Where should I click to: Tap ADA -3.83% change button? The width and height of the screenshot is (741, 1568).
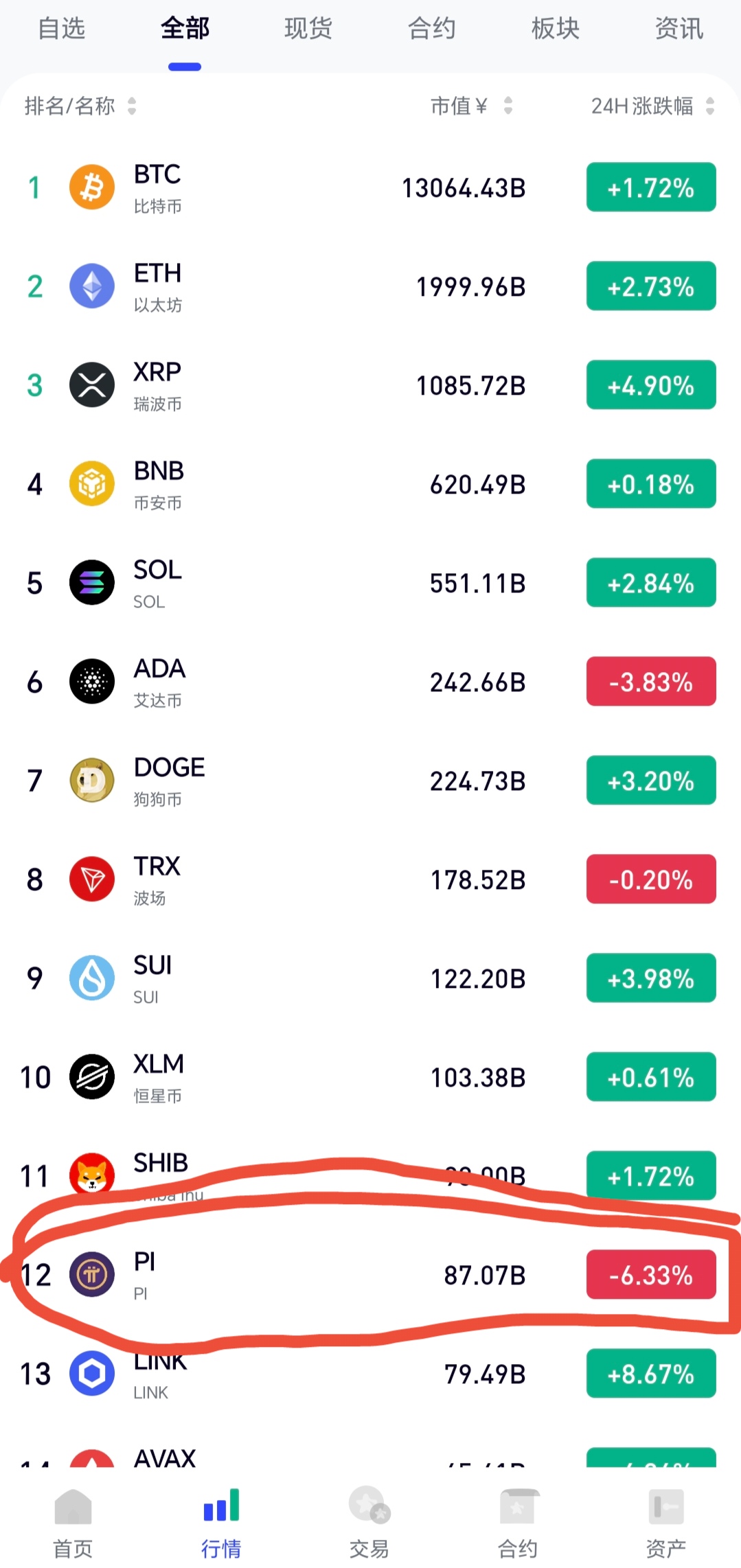[x=651, y=682]
